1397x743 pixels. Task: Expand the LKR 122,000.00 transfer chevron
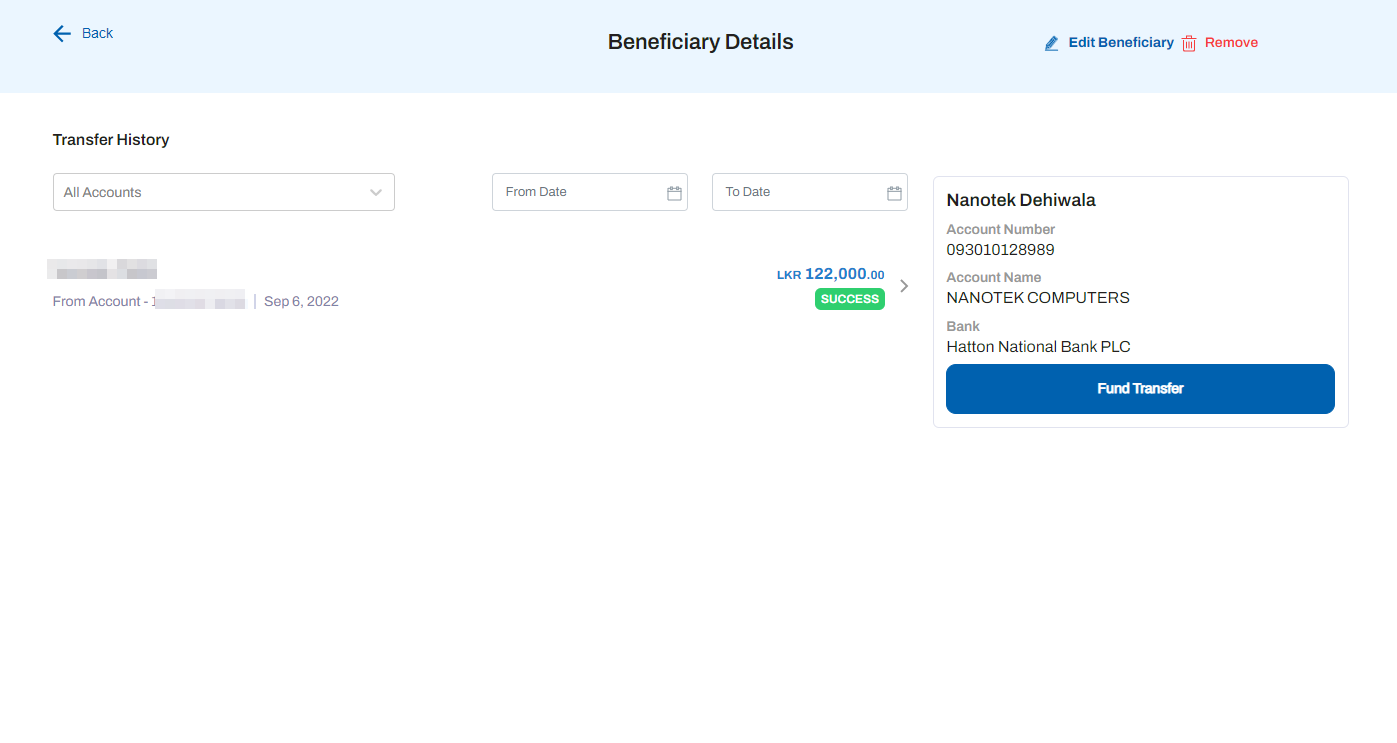(x=904, y=286)
